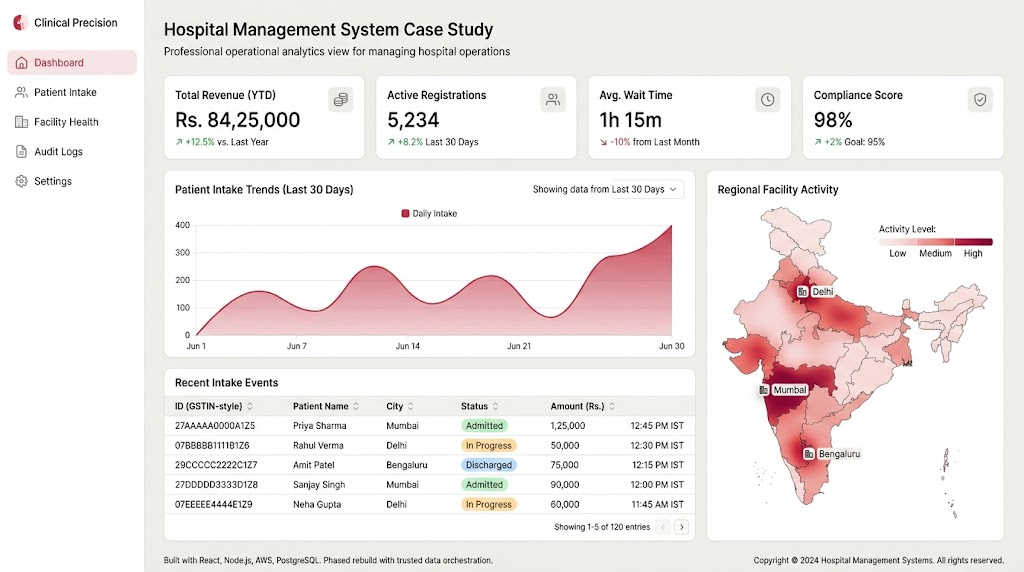Click the Rs. 84,25,000 revenue value
This screenshot has width=1024, height=572.
click(x=238, y=120)
